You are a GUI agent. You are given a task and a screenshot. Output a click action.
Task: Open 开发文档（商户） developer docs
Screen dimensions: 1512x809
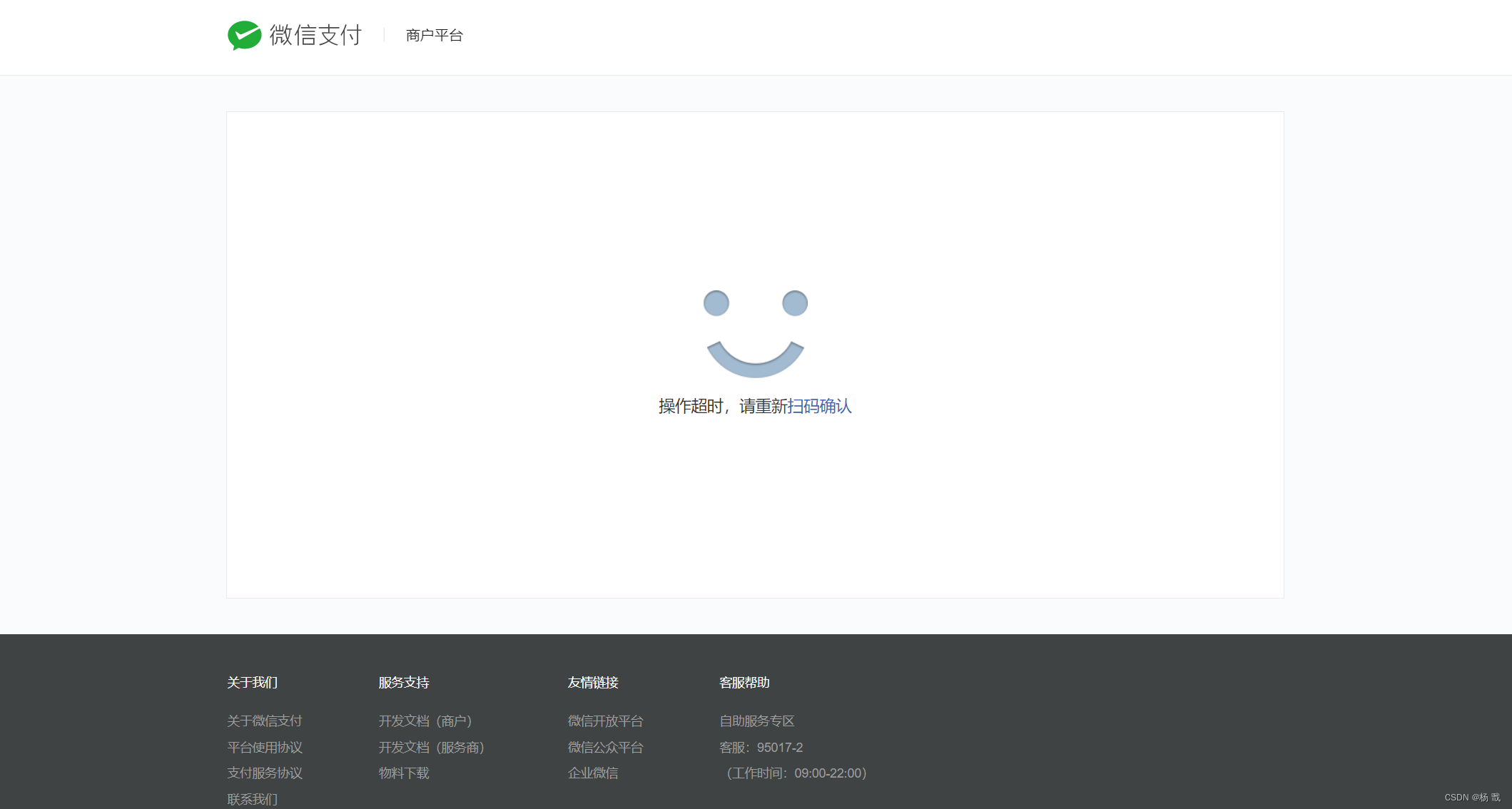pyautogui.click(x=425, y=721)
